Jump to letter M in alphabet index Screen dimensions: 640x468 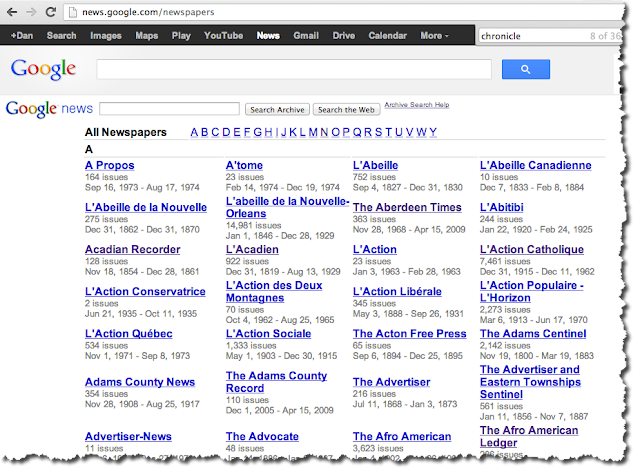313,132
